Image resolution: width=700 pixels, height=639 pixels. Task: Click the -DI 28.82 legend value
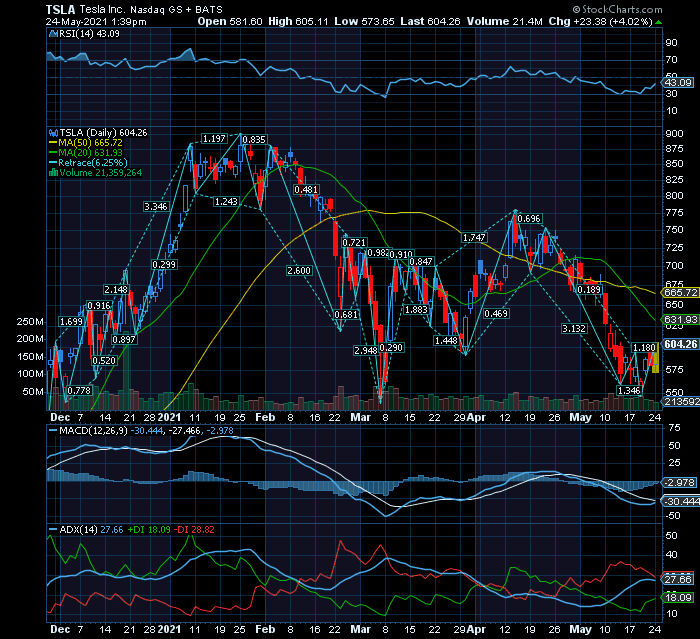[x=194, y=530]
